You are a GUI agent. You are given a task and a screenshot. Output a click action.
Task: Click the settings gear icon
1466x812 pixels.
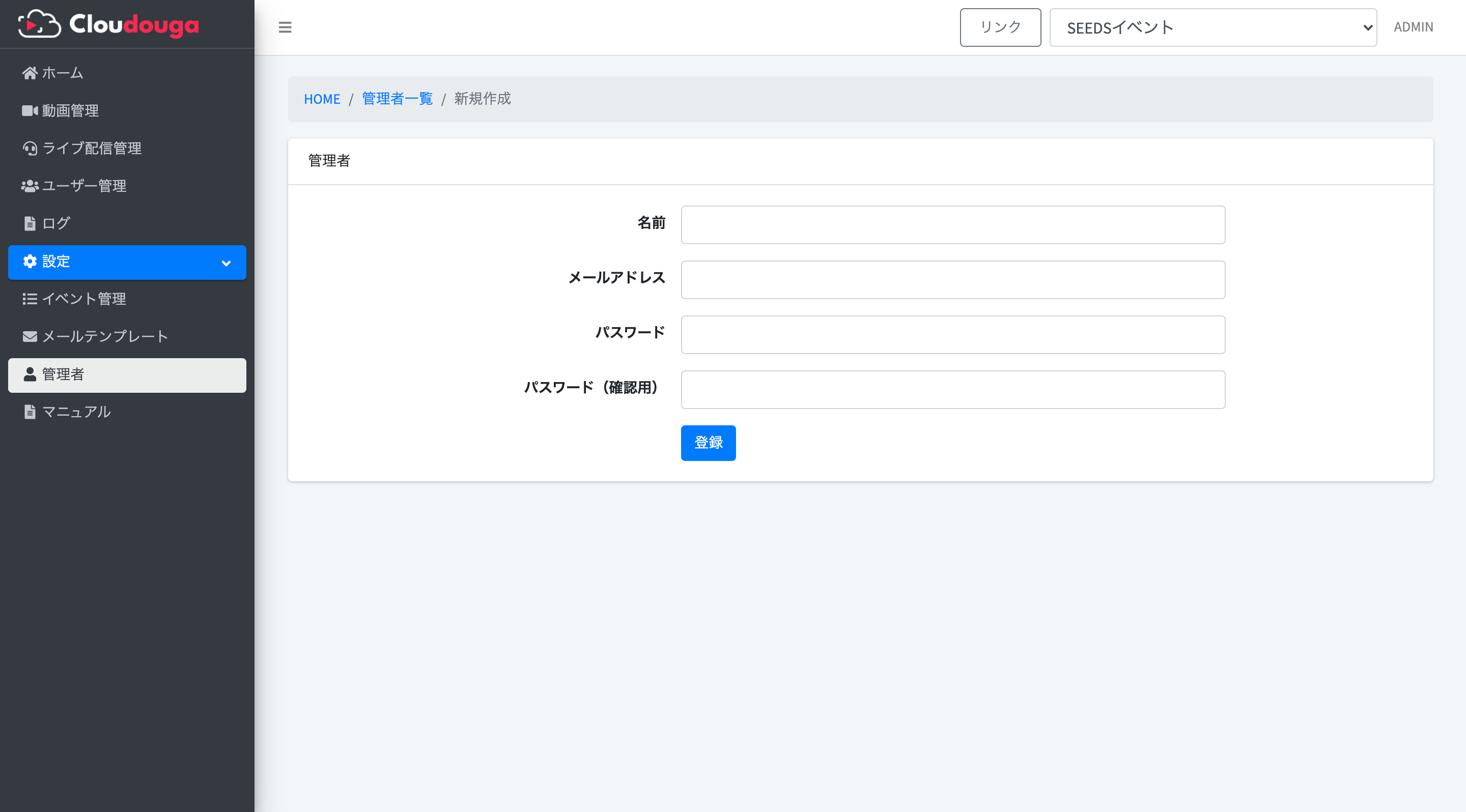click(x=30, y=262)
